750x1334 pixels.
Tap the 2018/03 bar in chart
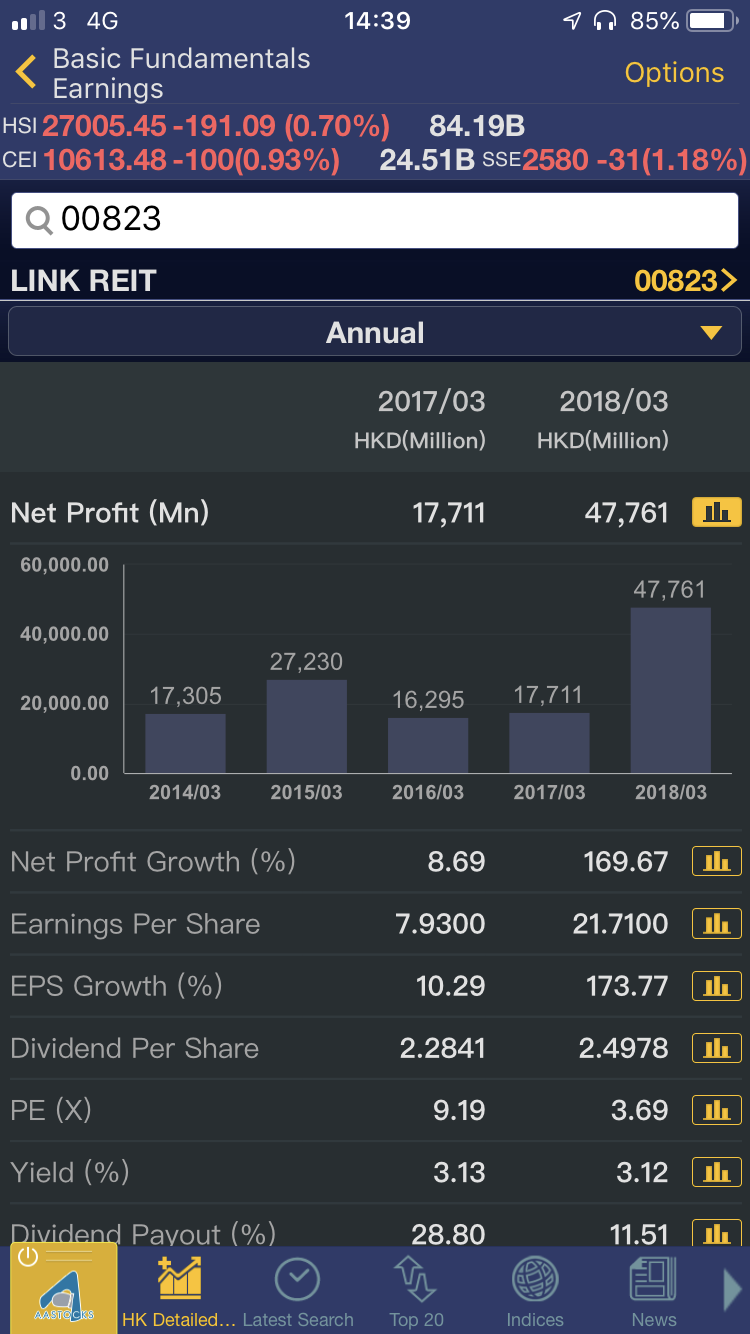point(670,690)
